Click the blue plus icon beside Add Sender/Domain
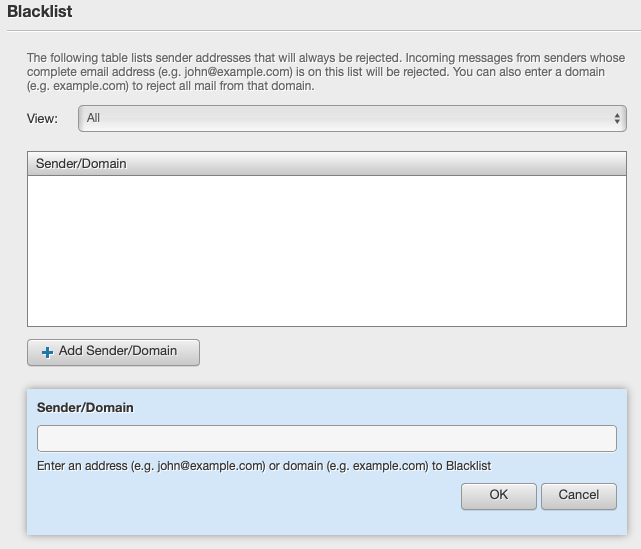The height and width of the screenshot is (549, 641). coord(47,352)
